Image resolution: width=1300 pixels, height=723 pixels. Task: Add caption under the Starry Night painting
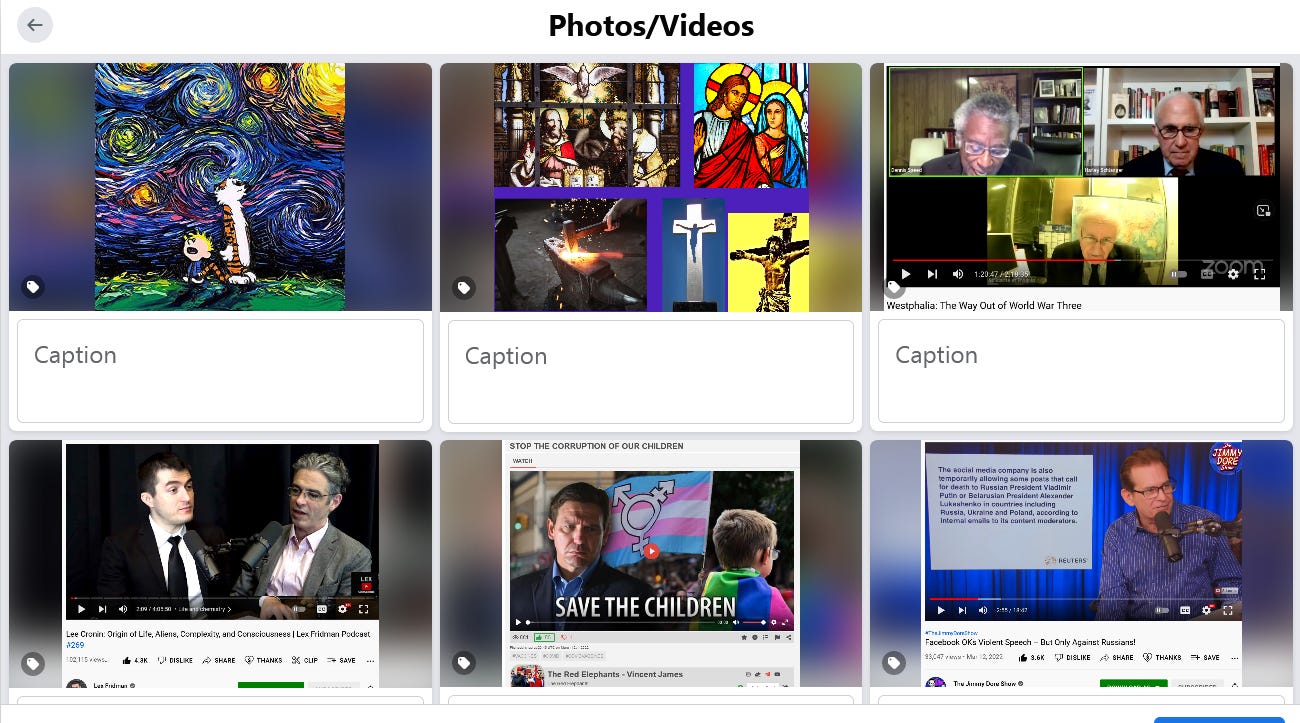click(220, 371)
